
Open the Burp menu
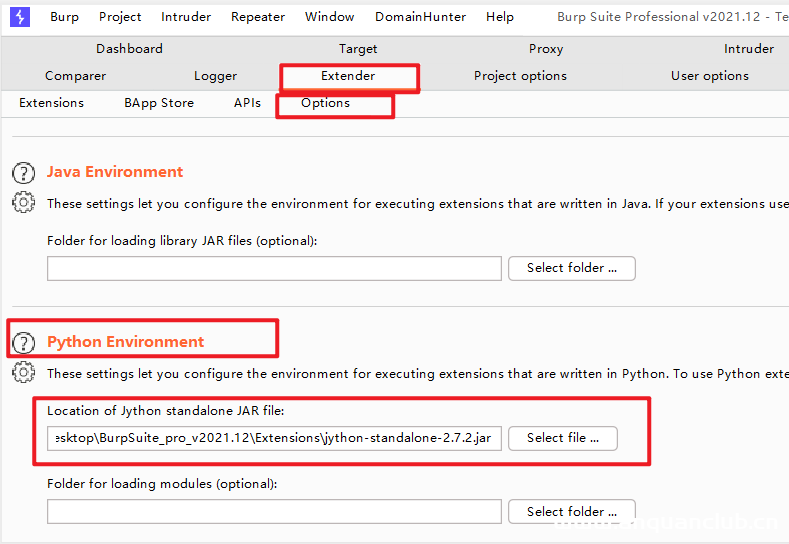click(64, 17)
